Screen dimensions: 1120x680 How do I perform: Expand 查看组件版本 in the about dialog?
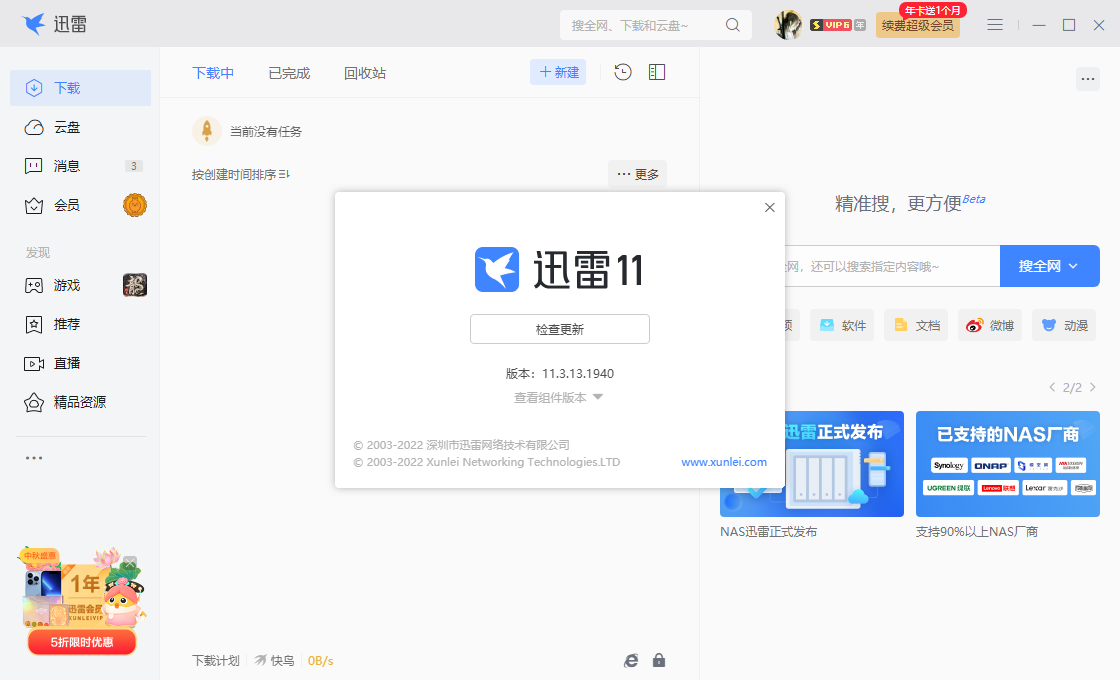click(x=559, y=395)
